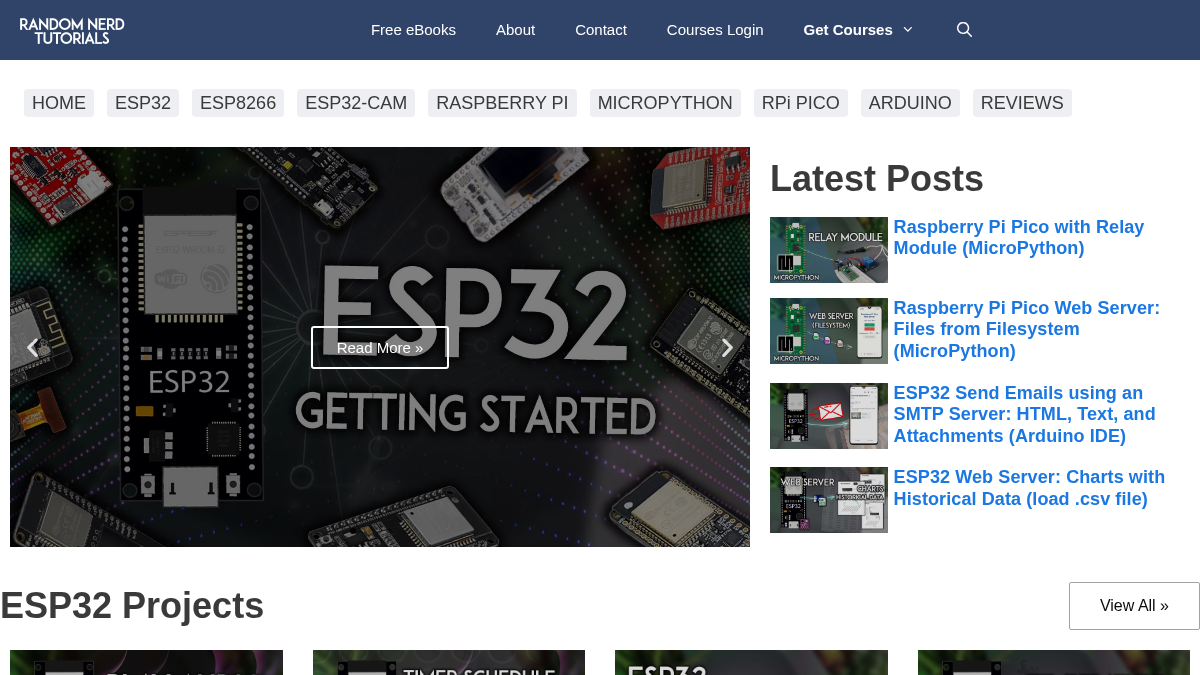Select the ESP8266 category tab
The height and width of the screenshot is (675, 1200).
coord(238,103)
